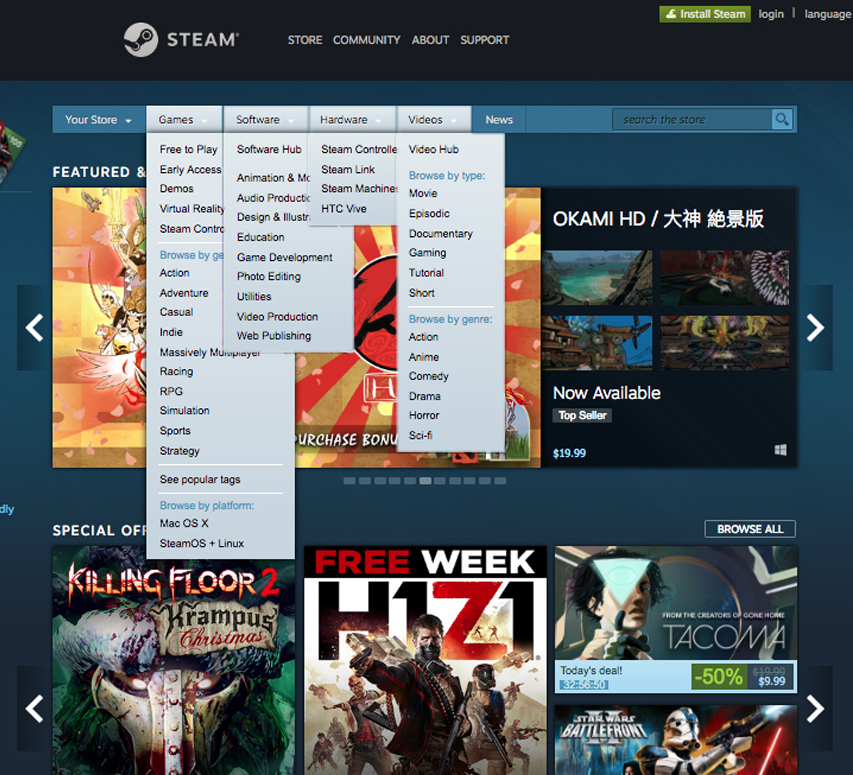Open Software Hub

click(269, 149)
